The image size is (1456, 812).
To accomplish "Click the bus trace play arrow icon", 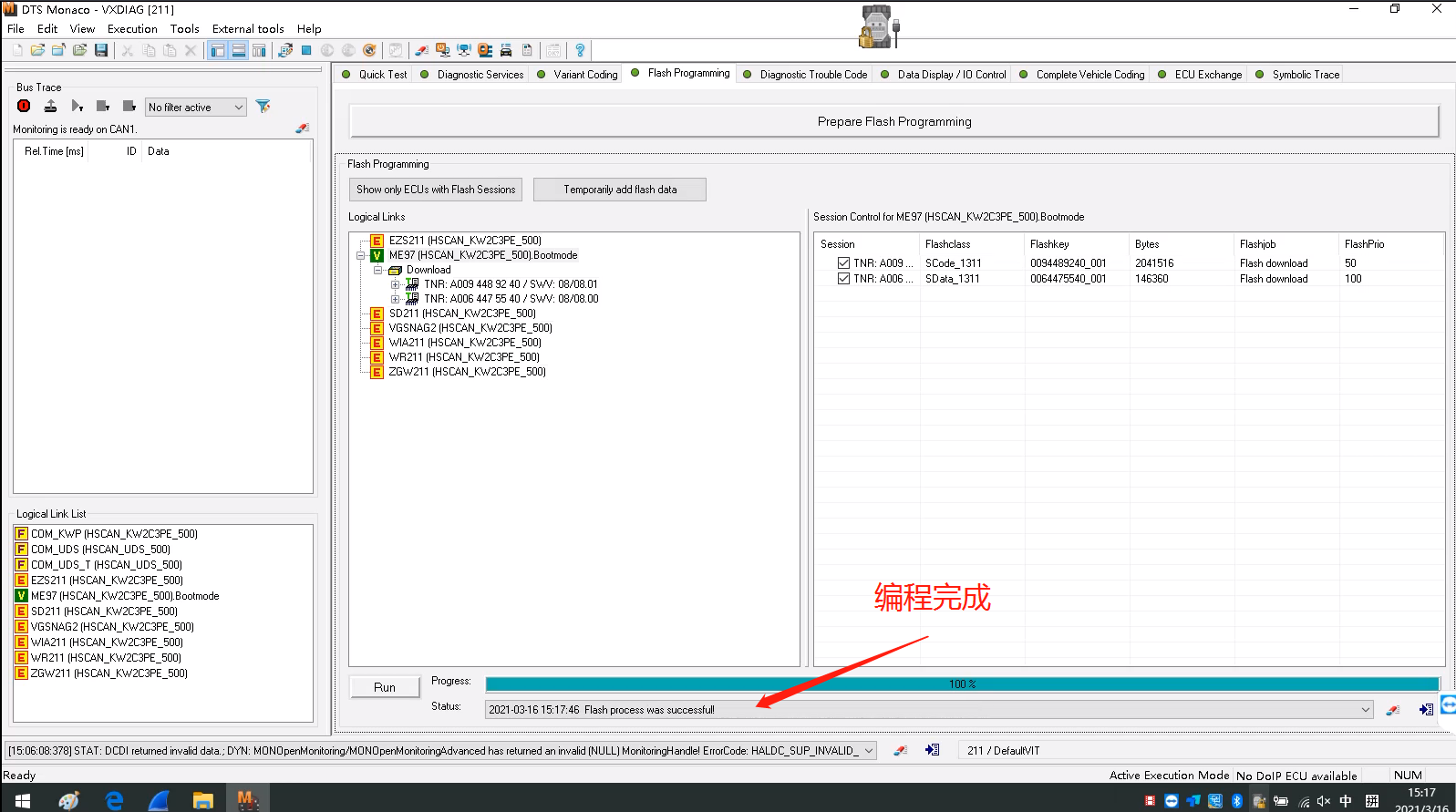I will [77, 107].
